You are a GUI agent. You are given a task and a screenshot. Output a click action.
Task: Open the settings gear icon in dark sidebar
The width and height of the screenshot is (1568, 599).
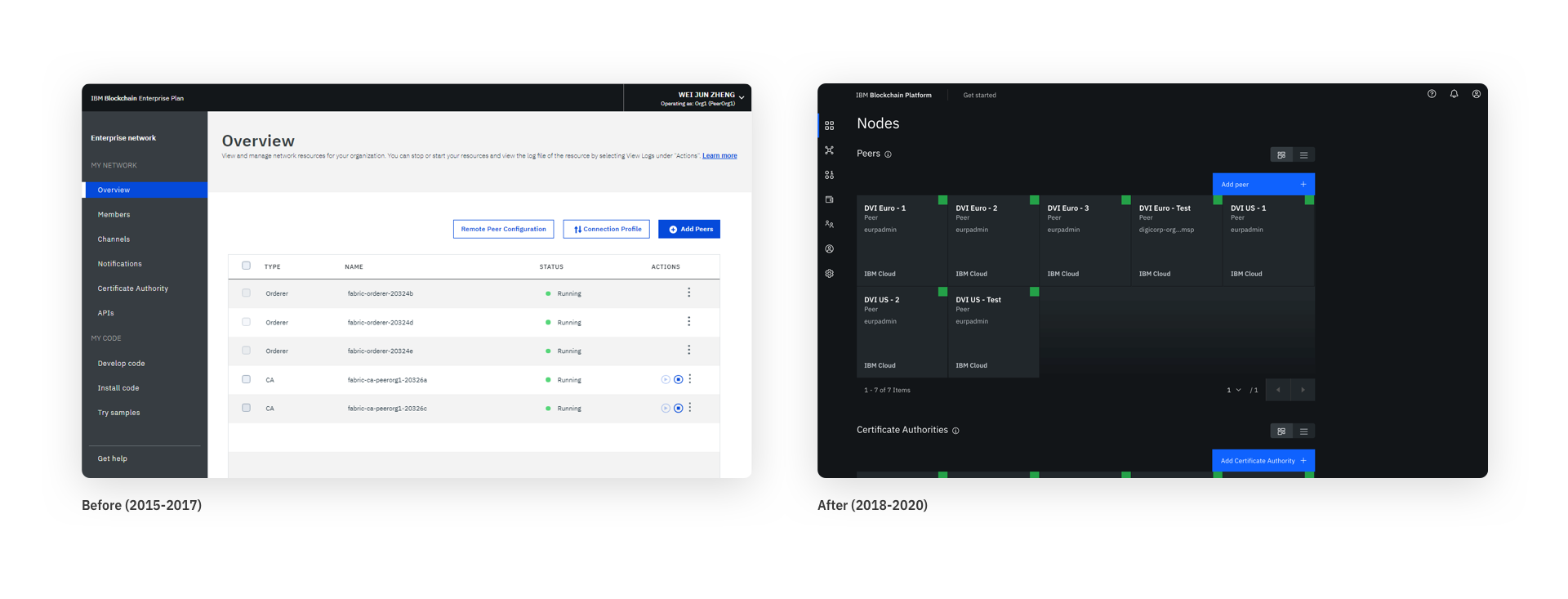coord(829,274)
